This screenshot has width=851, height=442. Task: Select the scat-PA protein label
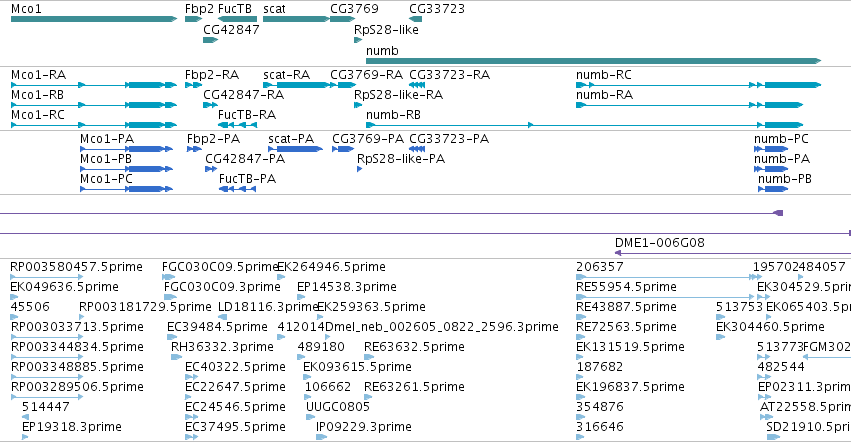(291, 138)
